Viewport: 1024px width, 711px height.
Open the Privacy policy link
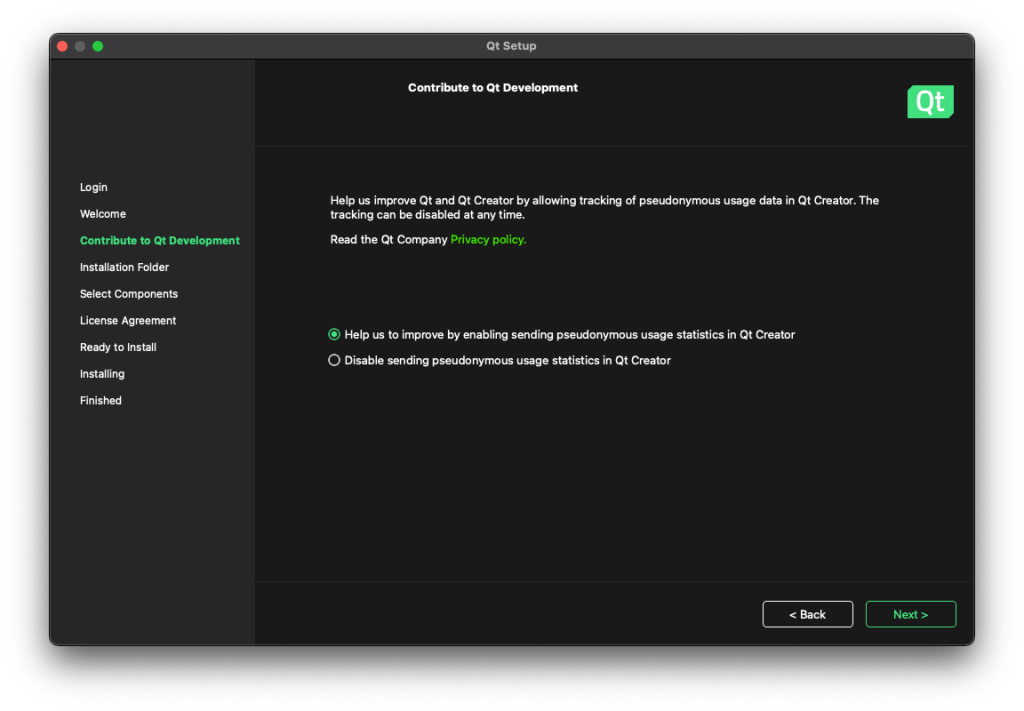pyautogui.click(x=488, y=240)
